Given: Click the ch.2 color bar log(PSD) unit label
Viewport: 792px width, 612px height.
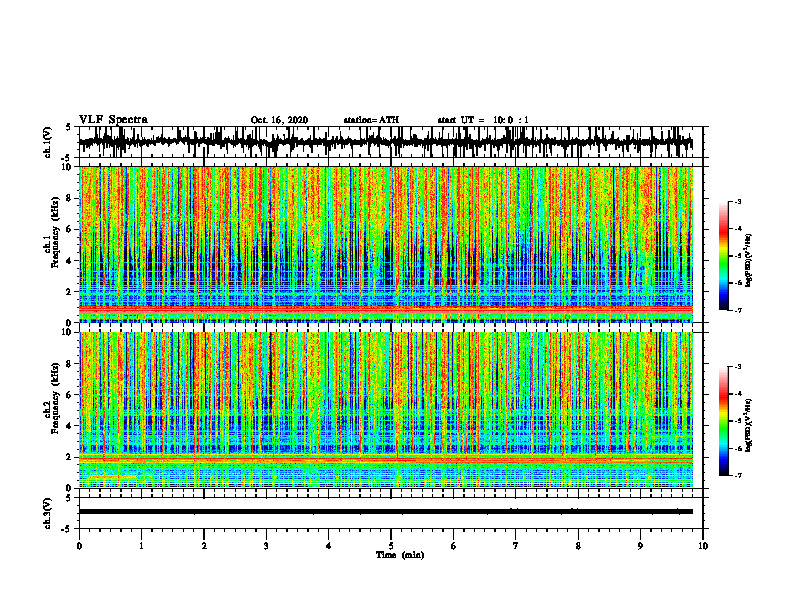Looking at the screenshot, I should tap(749, 425).
